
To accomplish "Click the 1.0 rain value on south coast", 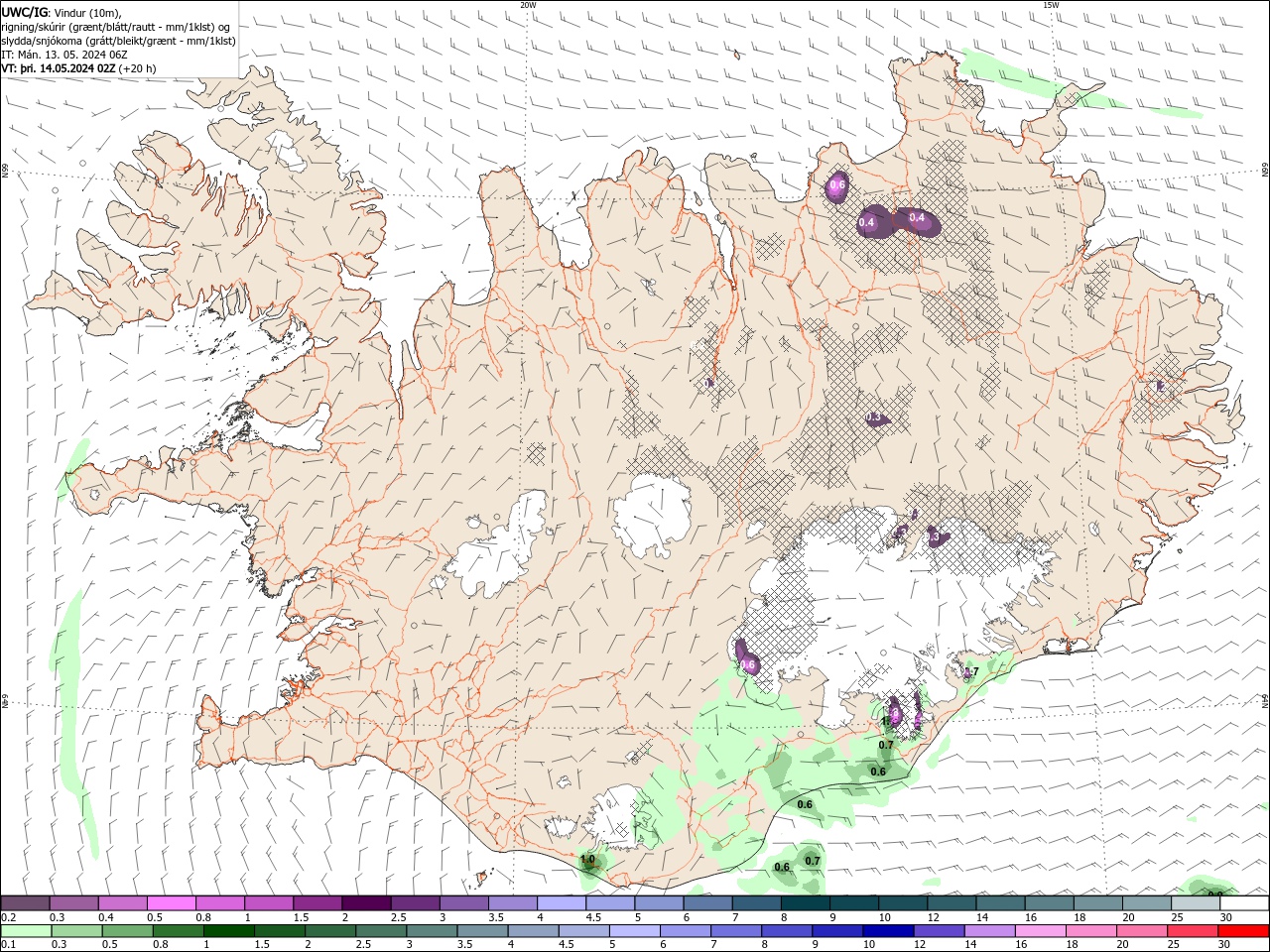I will pyautogui.click(x=587, y=860).
